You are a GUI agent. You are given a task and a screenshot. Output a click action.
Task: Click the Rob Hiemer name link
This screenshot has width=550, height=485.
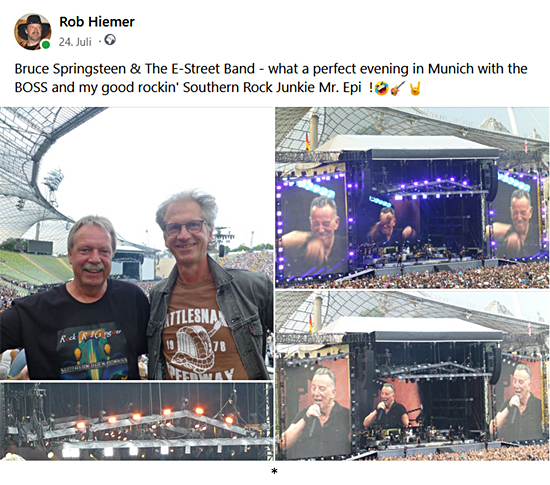pos(97,22)
